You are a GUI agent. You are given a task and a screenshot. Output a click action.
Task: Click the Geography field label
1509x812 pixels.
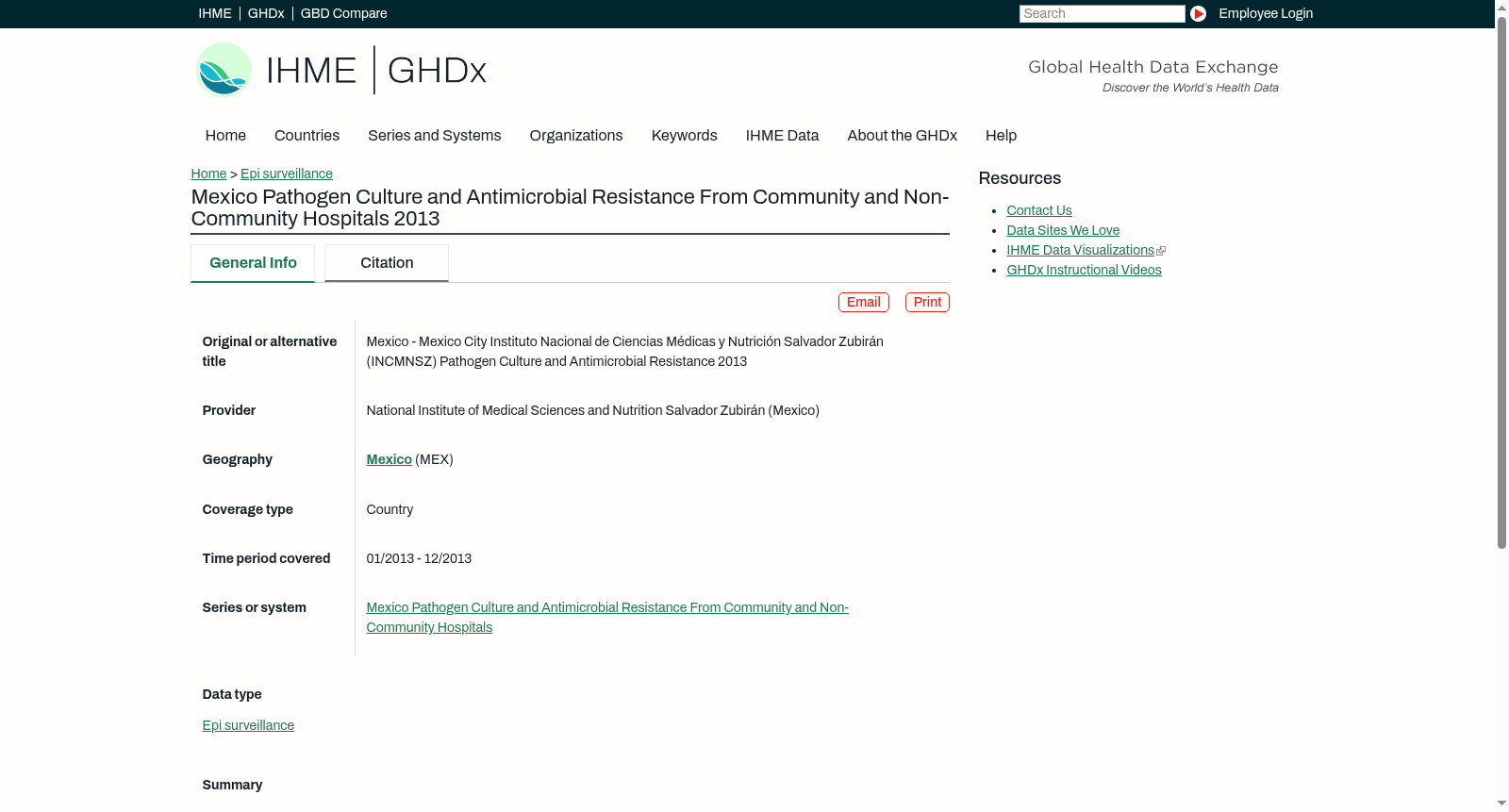(x=237, y=459)
